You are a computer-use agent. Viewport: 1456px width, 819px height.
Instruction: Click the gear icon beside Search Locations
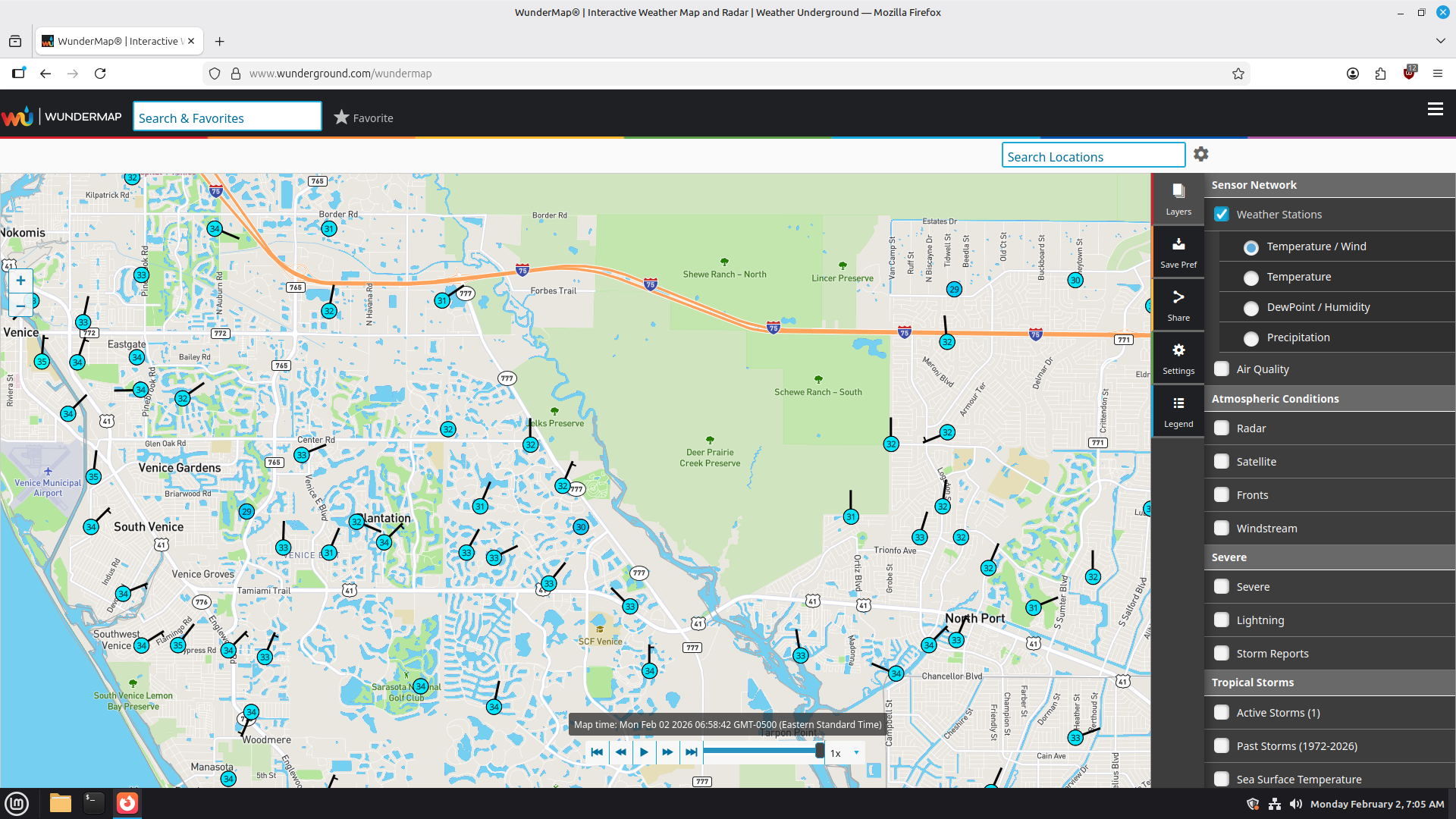click(x=1200, y=154)
